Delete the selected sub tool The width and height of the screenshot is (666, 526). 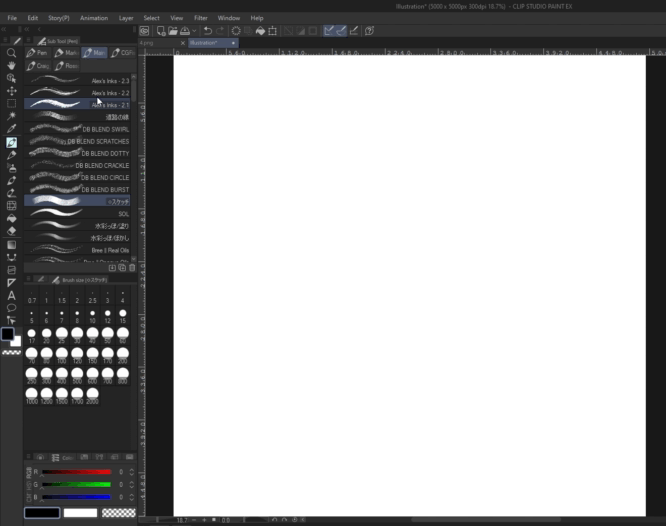pos(132,268)
